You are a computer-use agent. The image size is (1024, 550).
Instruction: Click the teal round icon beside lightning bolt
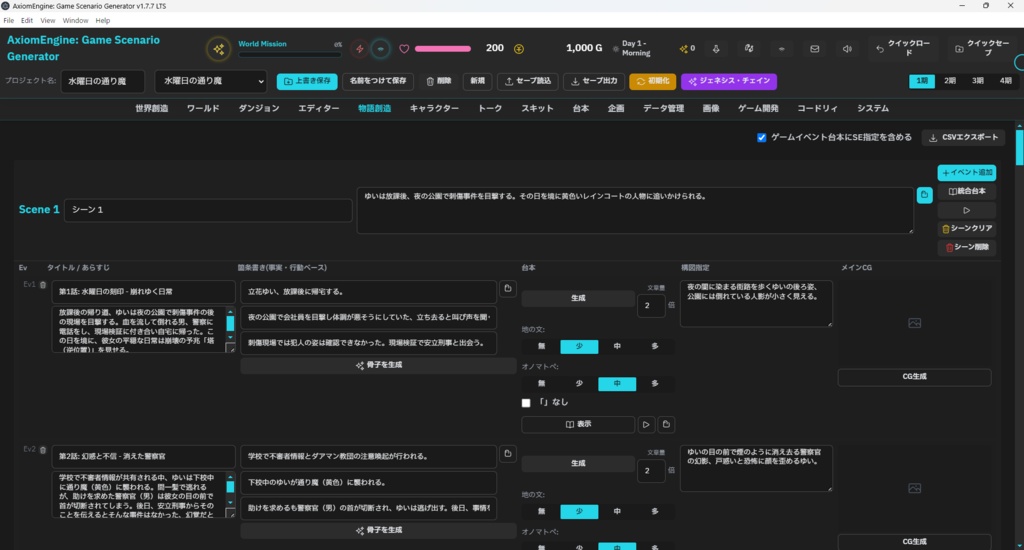tap(381, 49)
